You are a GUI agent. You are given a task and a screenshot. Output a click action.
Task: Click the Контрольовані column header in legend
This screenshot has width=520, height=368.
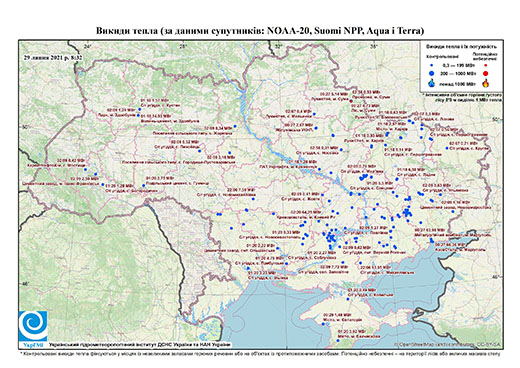tap(438, 57)
